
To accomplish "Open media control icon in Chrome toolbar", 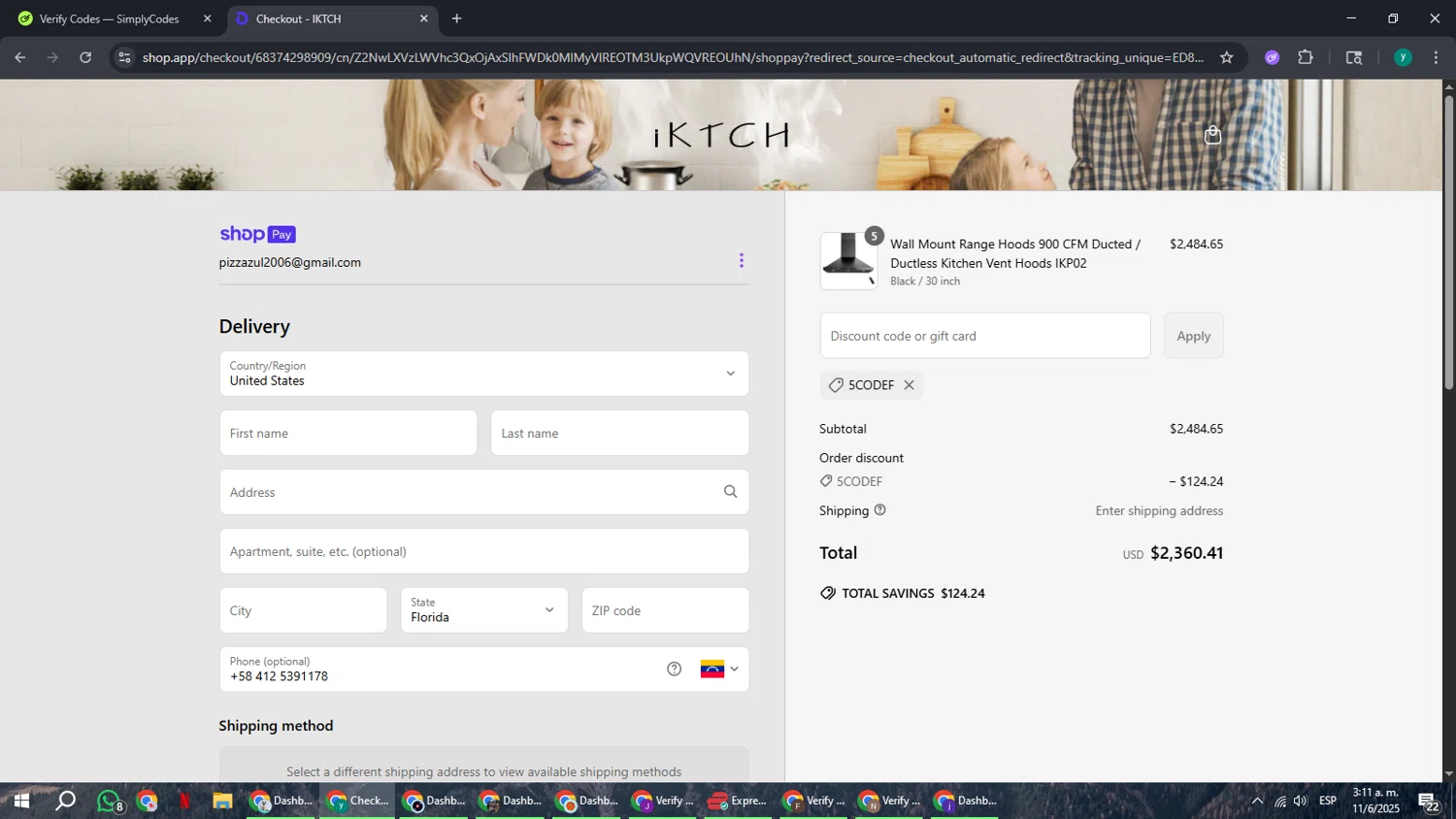I will pyautogui.click(x=1354, y=57).
